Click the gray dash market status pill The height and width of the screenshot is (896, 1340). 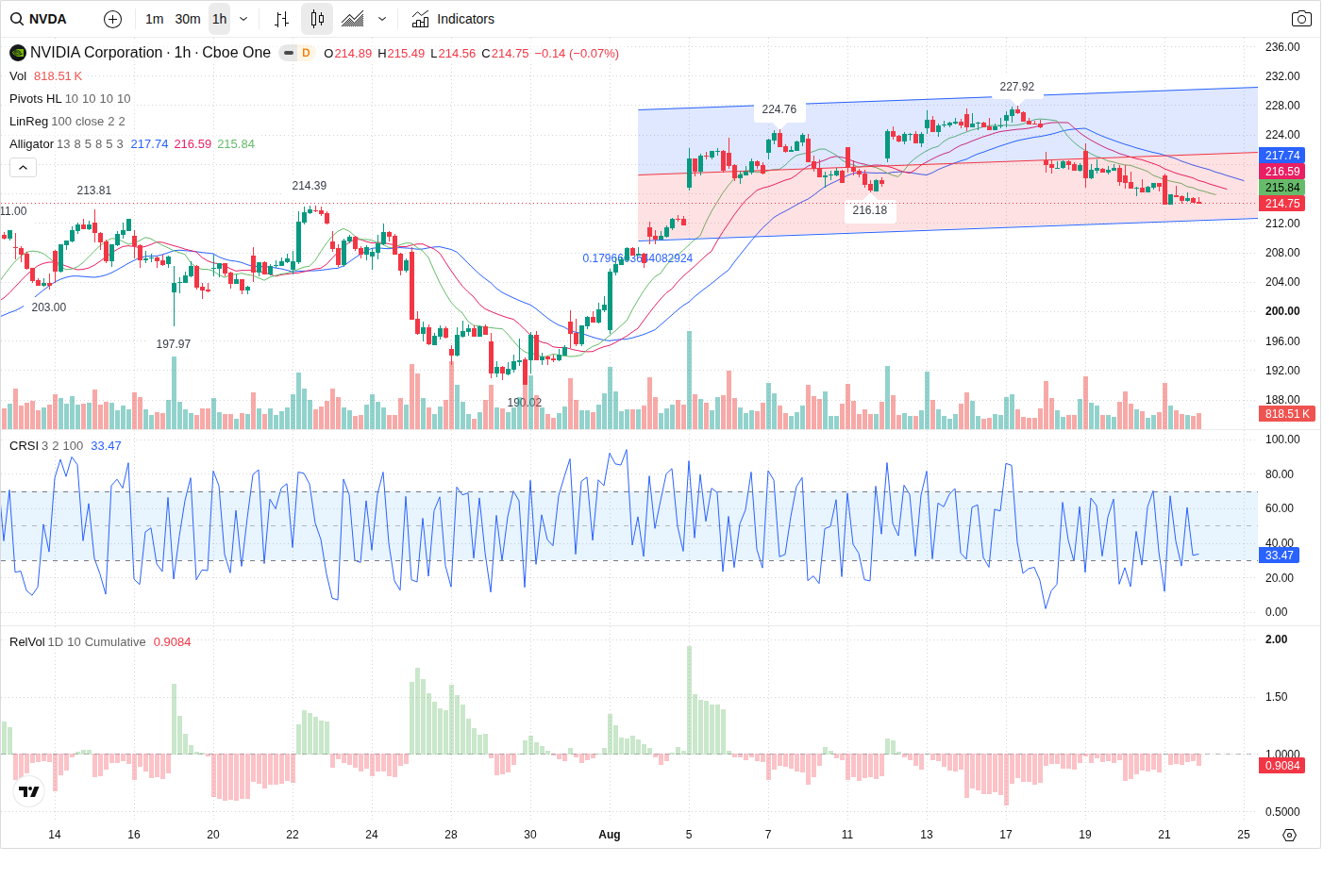point(289,53)
